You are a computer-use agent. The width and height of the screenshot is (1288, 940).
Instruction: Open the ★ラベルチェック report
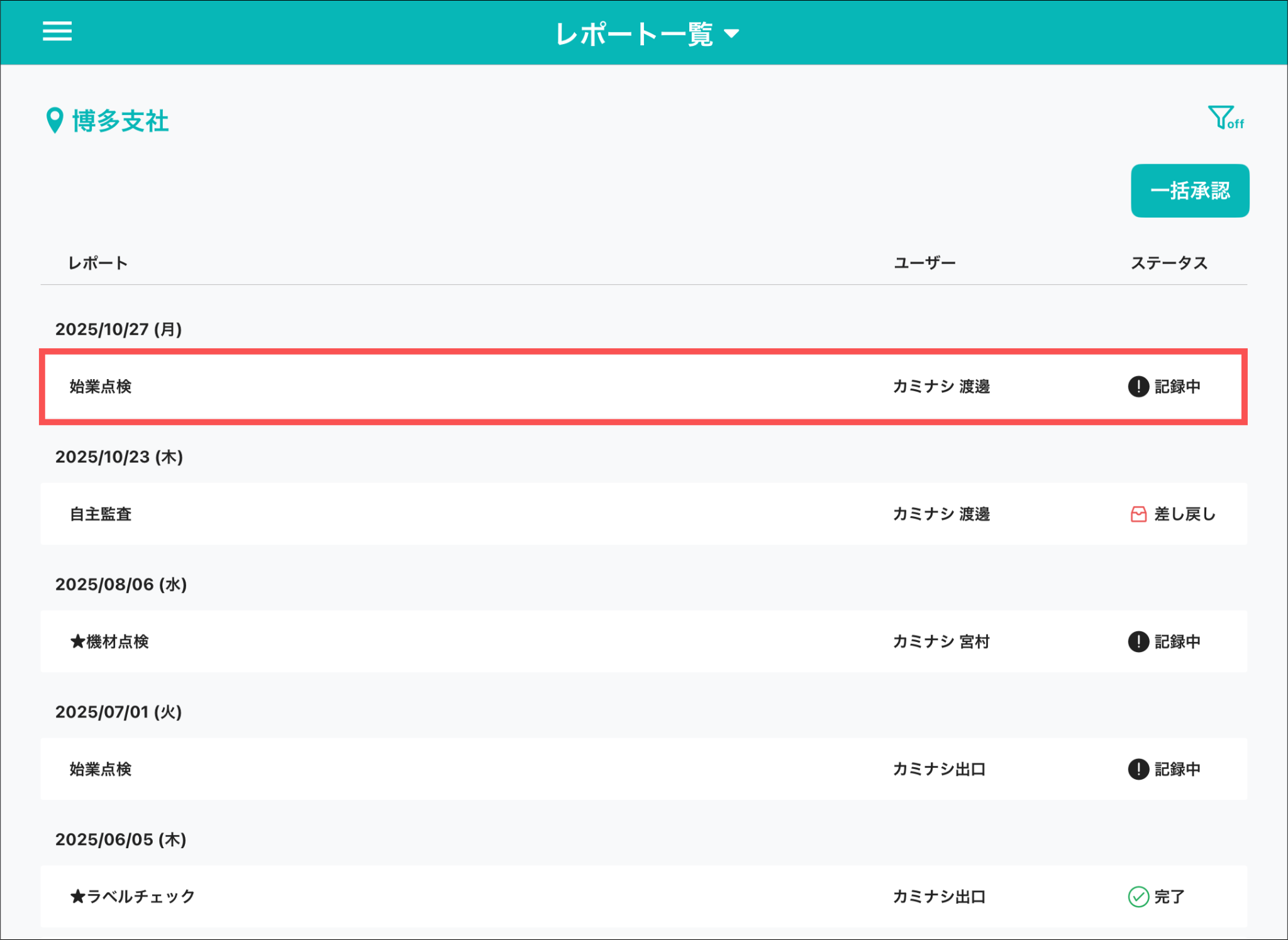[133, 897]
